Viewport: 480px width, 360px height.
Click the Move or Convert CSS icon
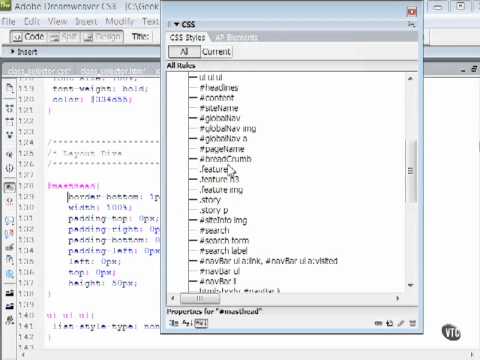pos(10,274)
